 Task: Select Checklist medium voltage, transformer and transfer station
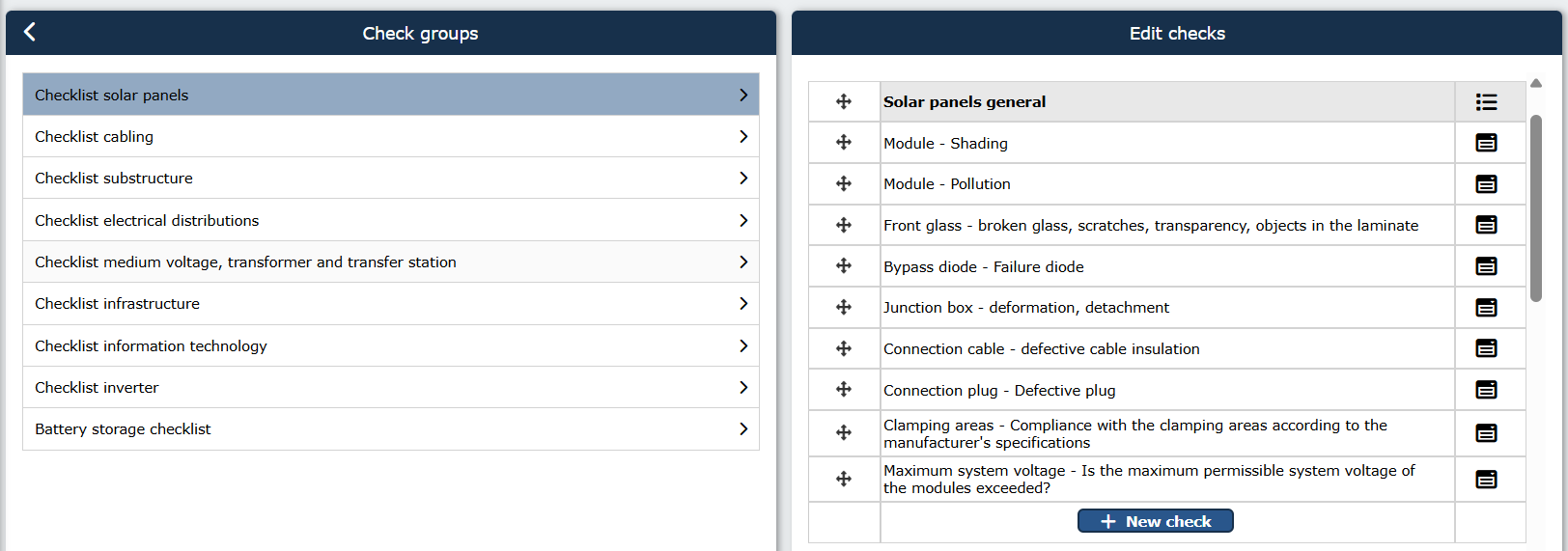(x=391, y=262)
